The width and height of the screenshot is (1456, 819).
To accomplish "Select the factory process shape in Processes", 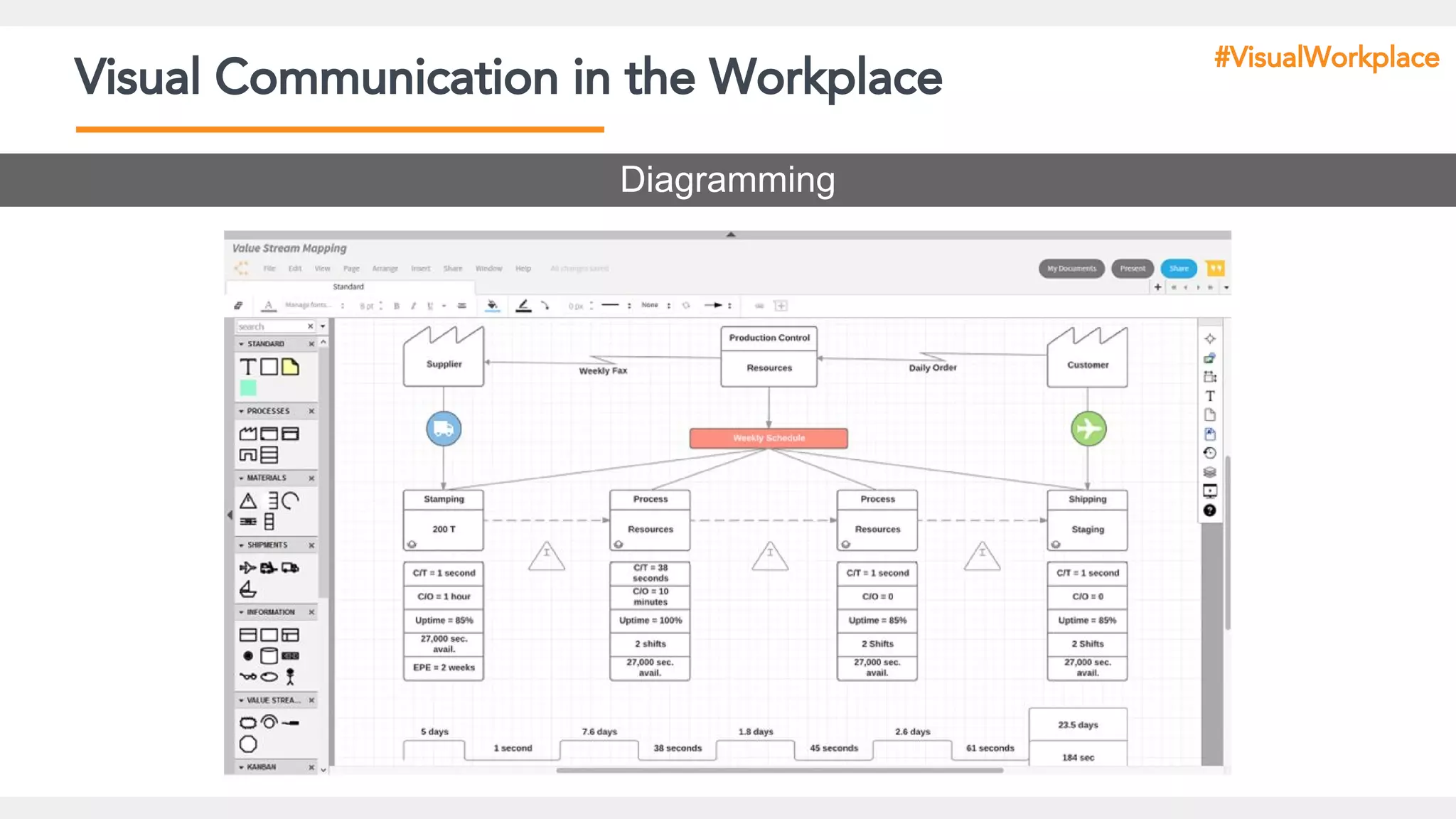I will [247, 434].
